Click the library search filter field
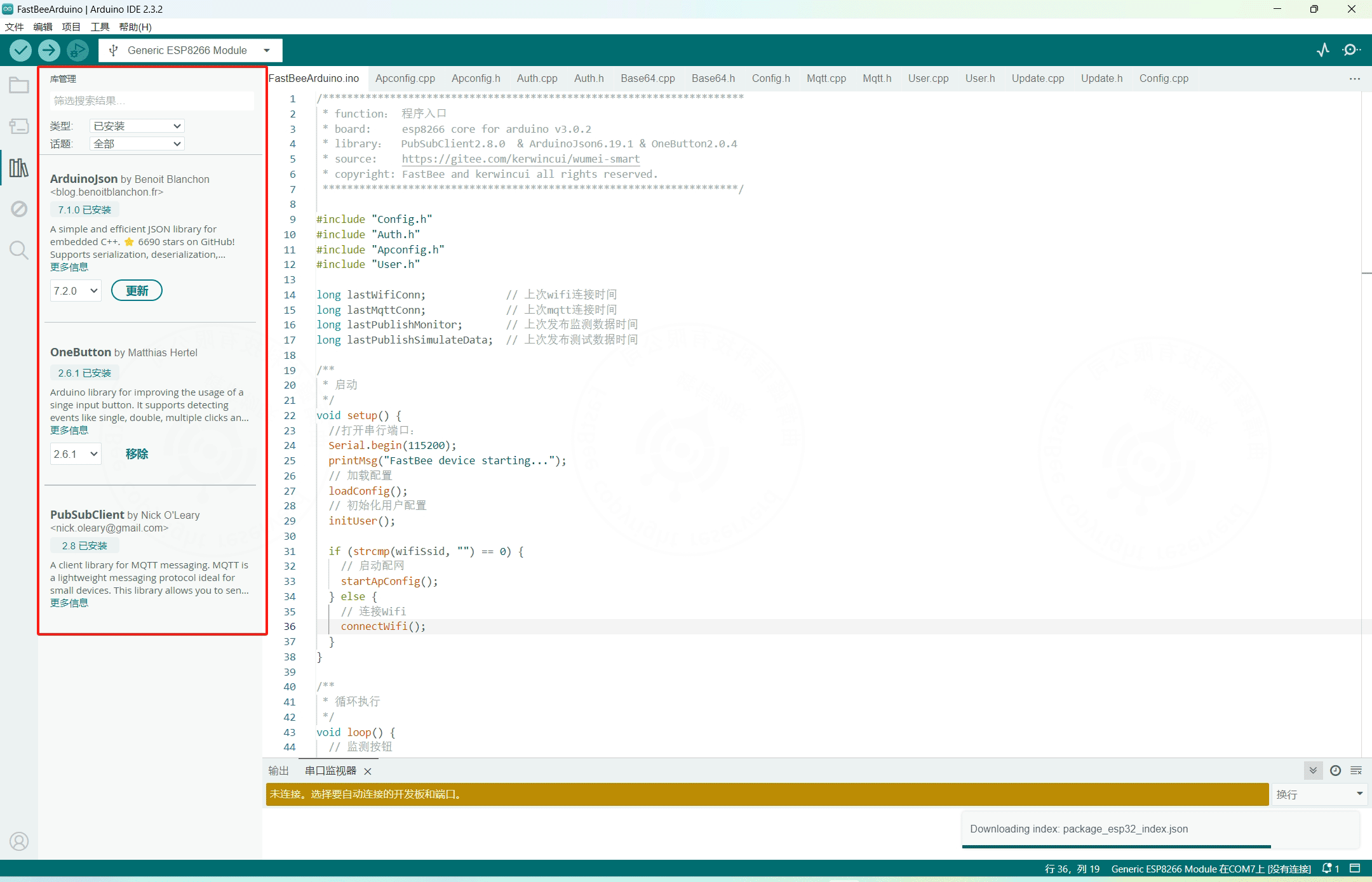This screenshot has height=882, width=1372. click(152, 100)
